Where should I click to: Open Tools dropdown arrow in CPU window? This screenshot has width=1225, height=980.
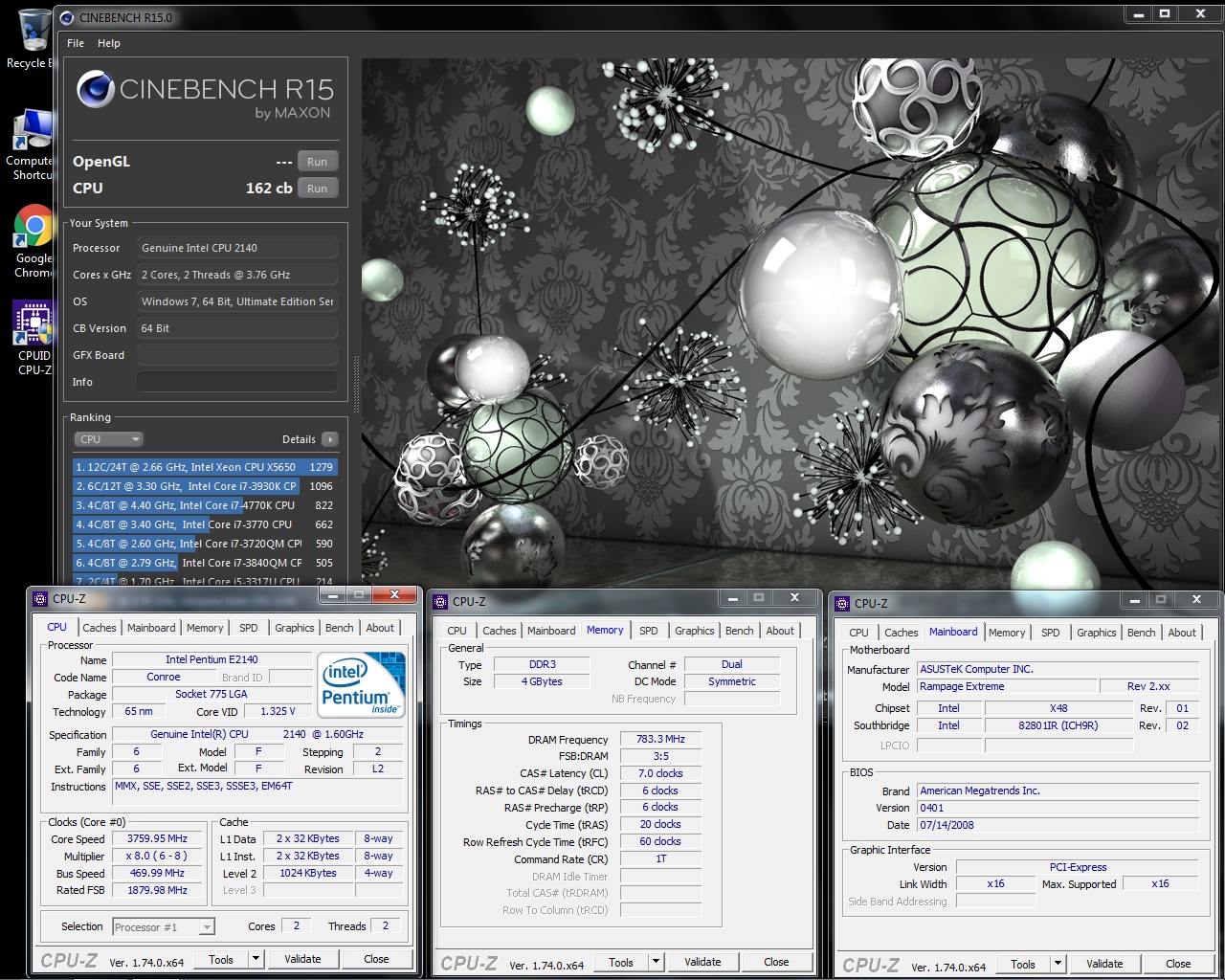pyautogui.click(x=256, y=959)
